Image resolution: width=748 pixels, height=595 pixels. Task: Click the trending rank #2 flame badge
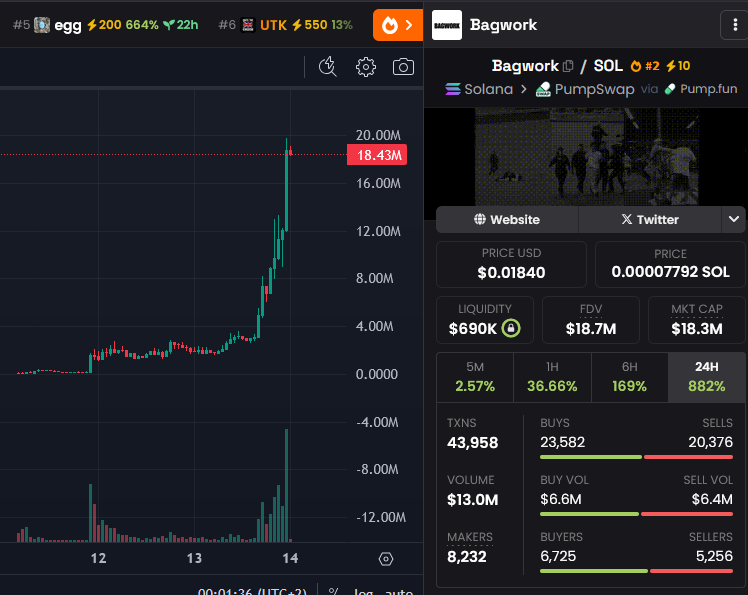point(645,66)
